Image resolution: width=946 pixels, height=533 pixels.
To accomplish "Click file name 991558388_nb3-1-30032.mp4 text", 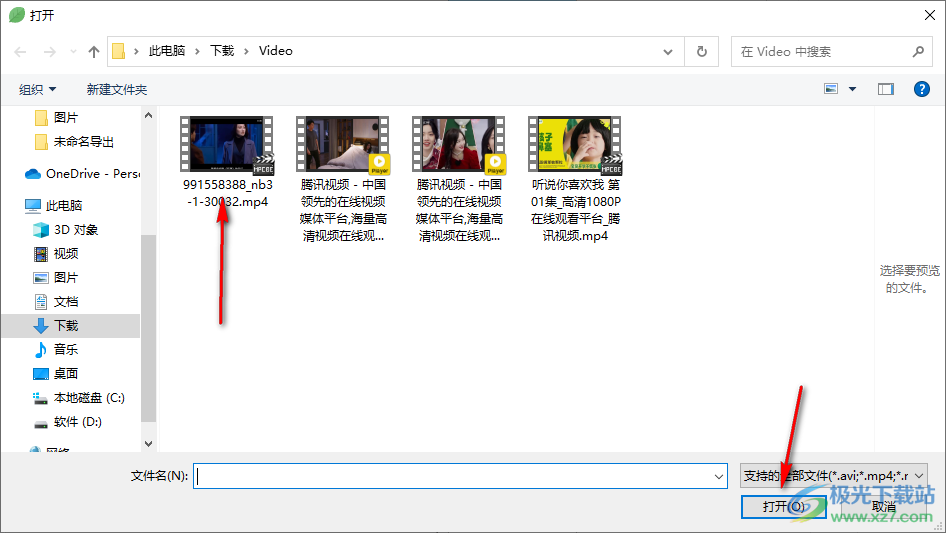I will 227,193.
